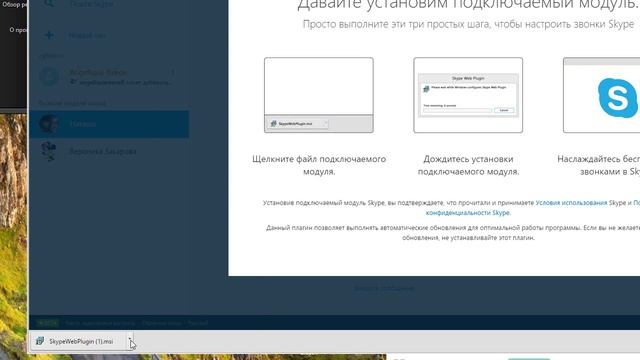Open the top contact's conversation by its name

(98, 72)
